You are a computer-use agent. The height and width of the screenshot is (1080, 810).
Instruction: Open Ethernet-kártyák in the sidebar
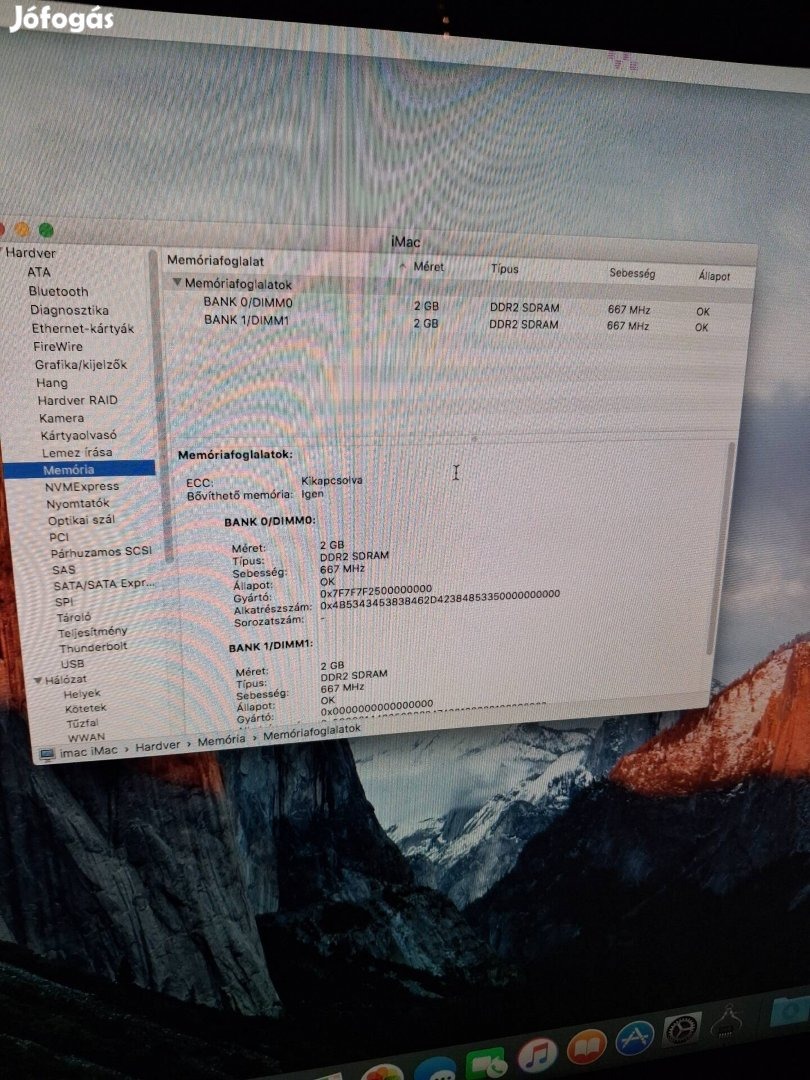coord(83,329)
